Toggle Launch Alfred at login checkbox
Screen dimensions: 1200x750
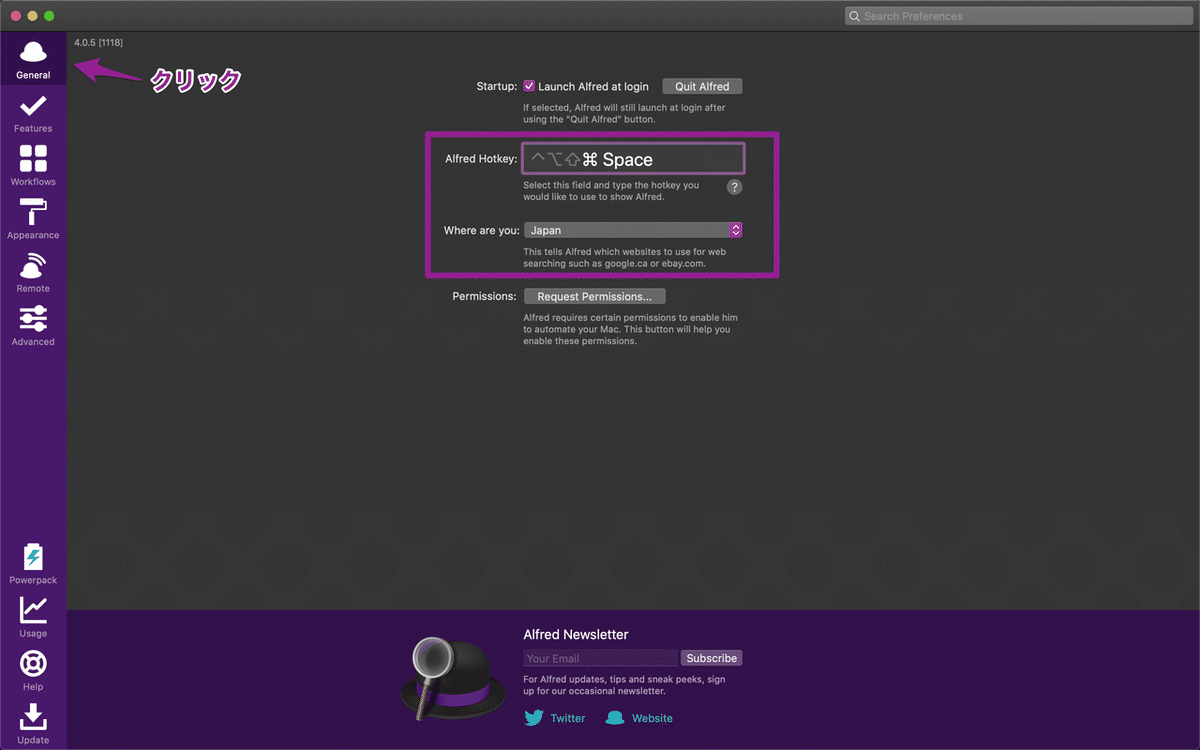click(x=529, y=86)
